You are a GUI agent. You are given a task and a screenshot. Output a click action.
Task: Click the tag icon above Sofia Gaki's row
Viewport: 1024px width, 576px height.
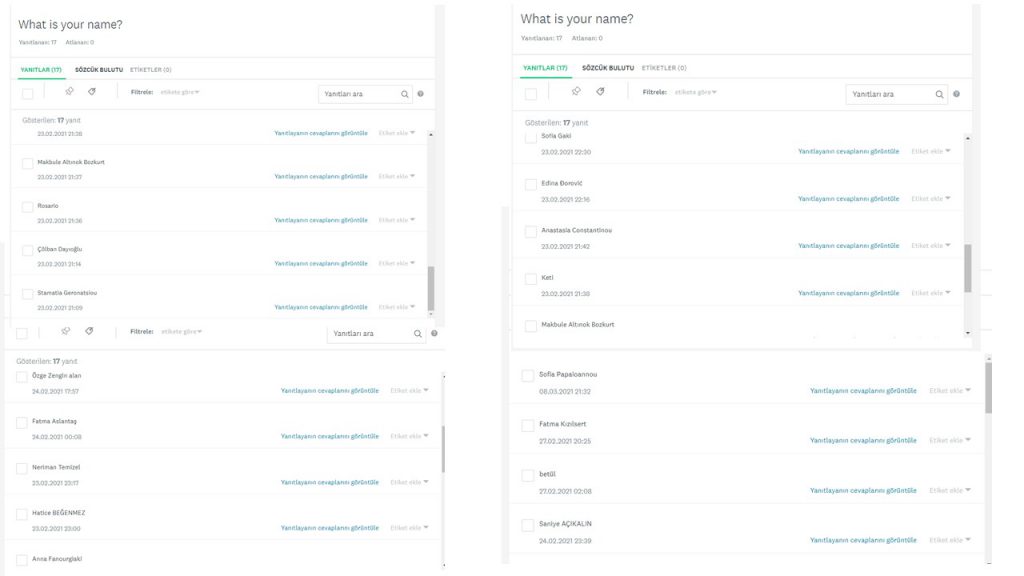(600, 91)
